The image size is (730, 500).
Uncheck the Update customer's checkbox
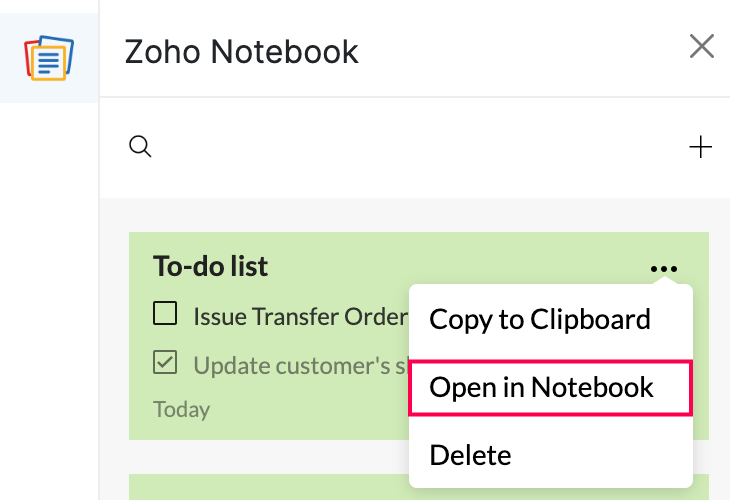tap(165, 363)
